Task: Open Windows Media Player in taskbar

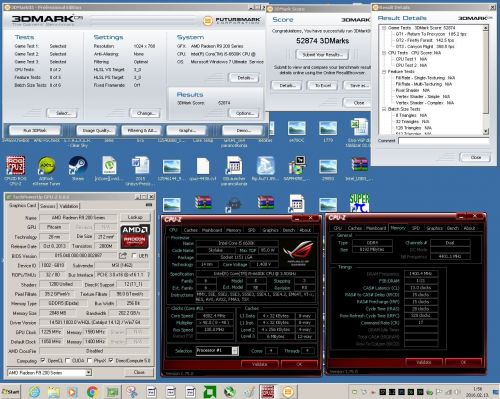Action: (72, 392)
